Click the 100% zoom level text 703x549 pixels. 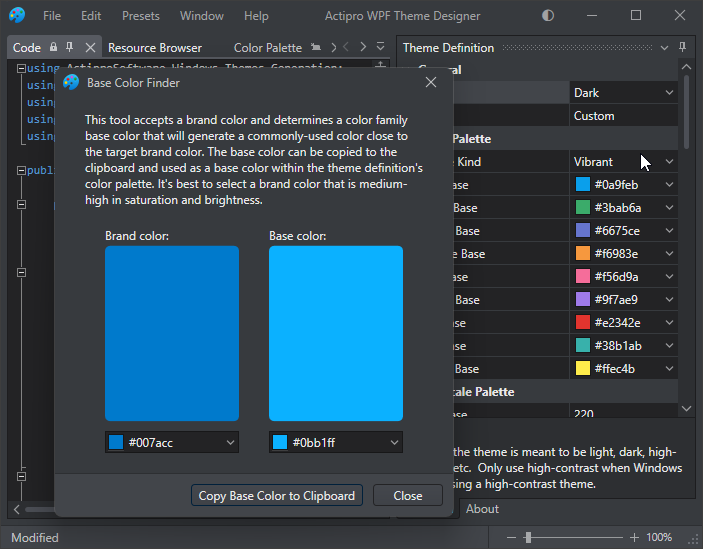659,537
